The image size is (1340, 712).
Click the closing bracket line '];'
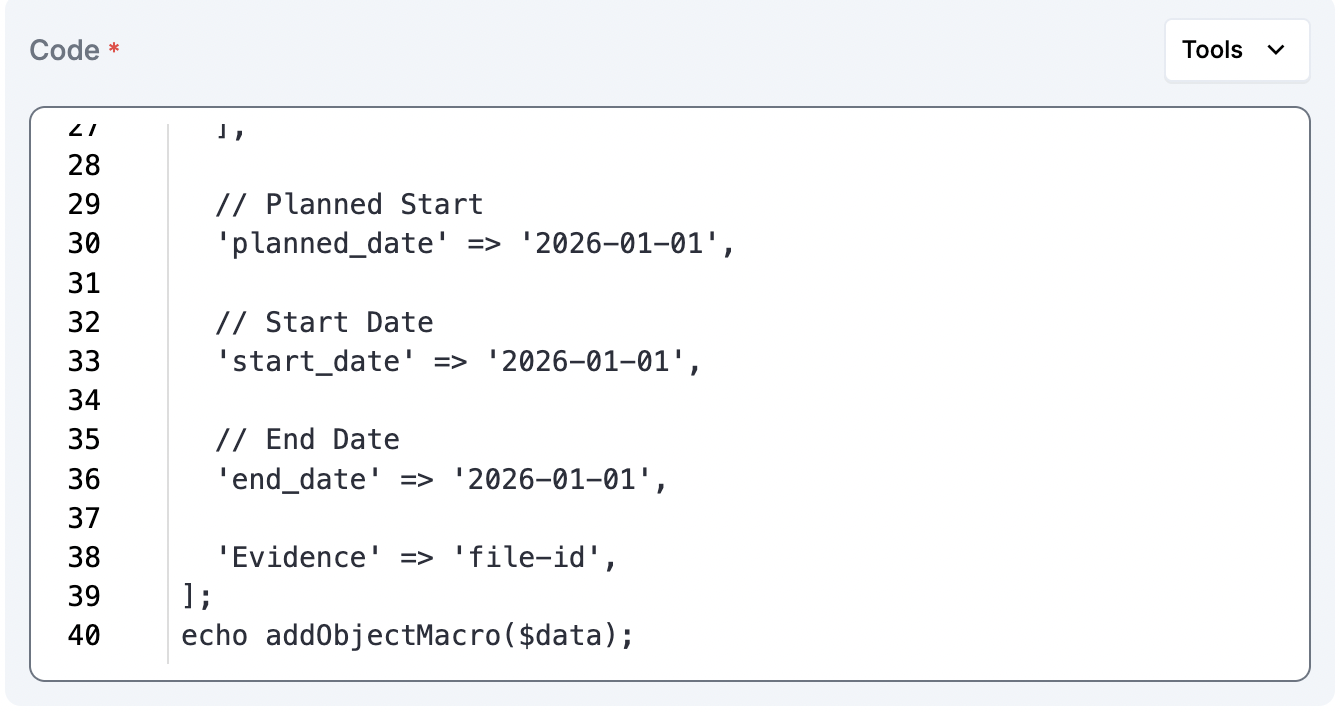click(197, 596)
